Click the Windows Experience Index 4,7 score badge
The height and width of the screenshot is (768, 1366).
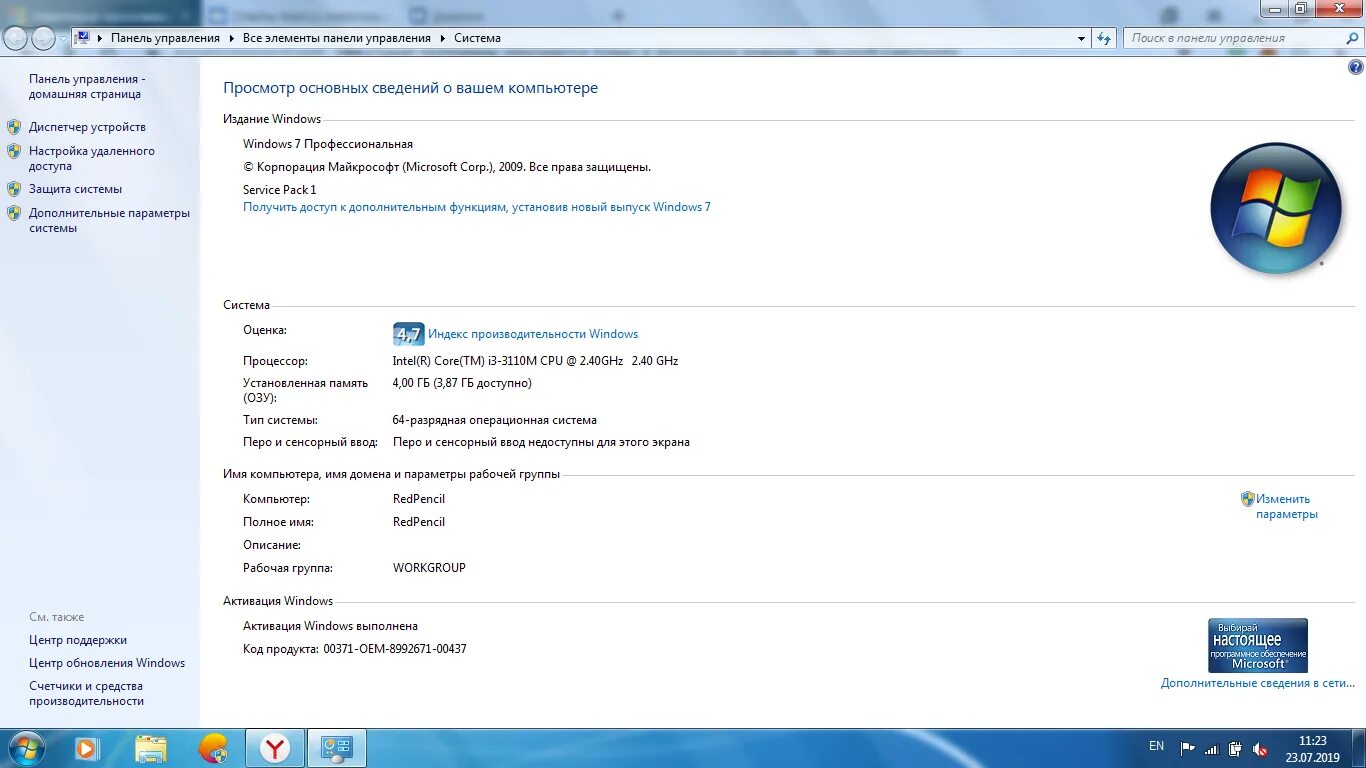pyautogui.click(x=408, y=334)
